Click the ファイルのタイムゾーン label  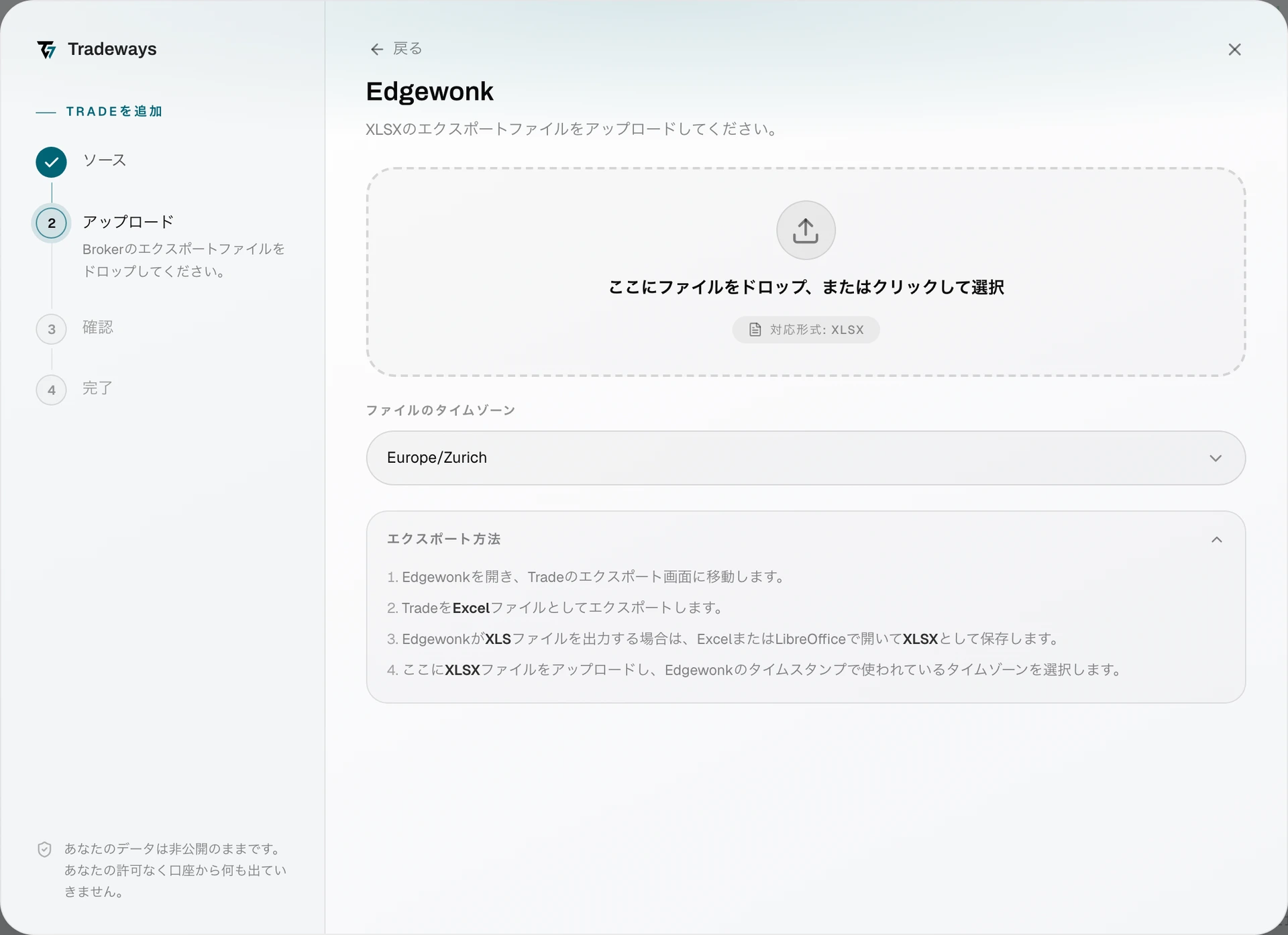pos(441,410)
